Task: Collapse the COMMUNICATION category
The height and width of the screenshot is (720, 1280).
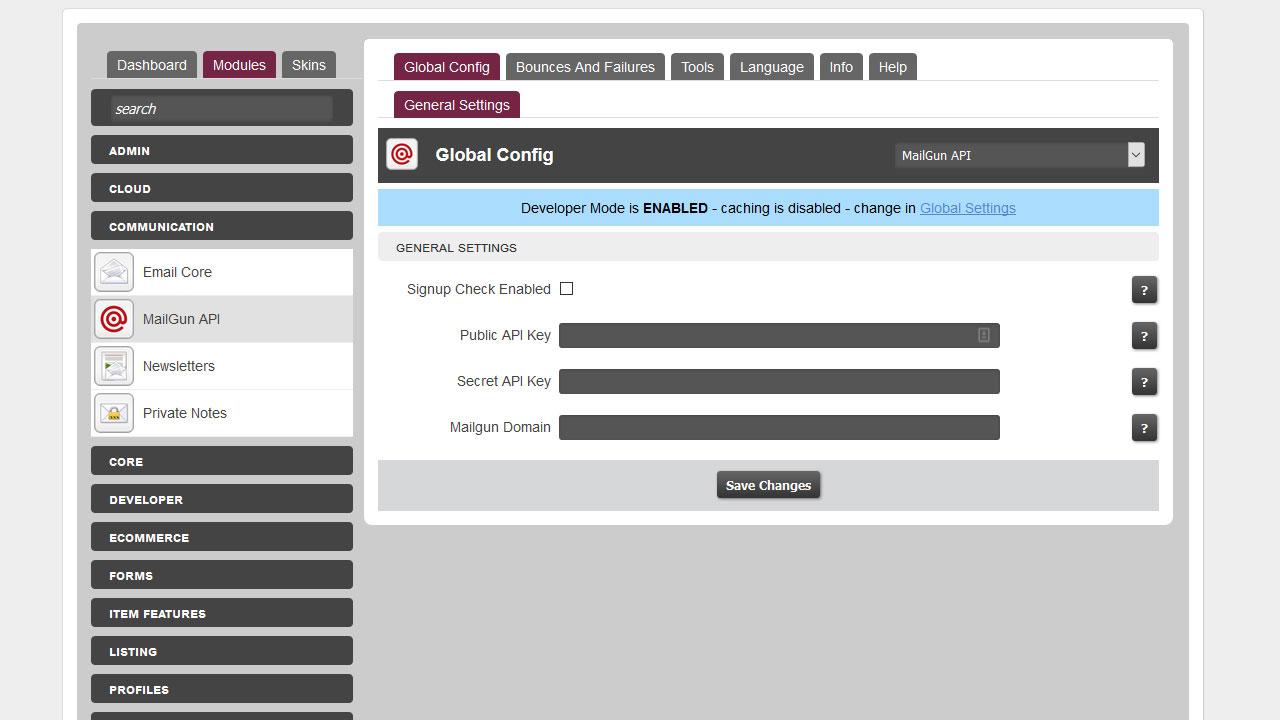Action: pos(221,226)
